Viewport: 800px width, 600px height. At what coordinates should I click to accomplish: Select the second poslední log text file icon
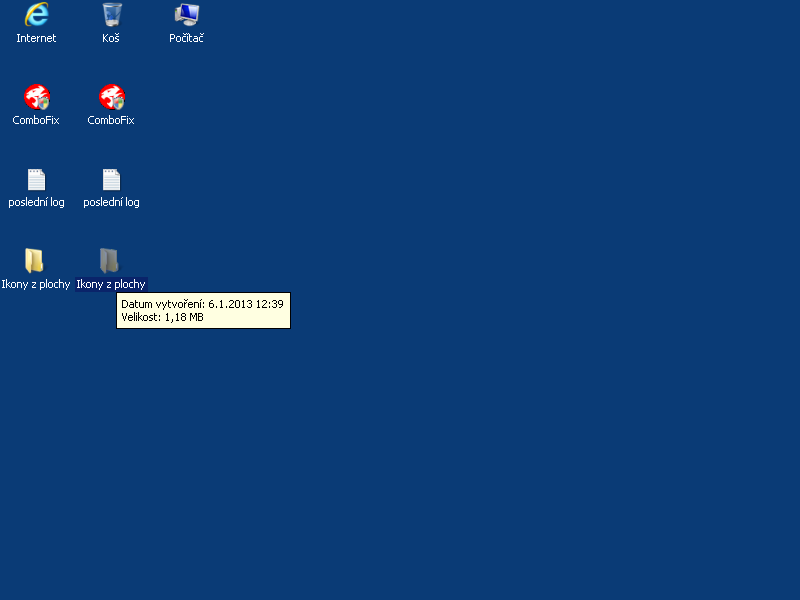[111, 180]
